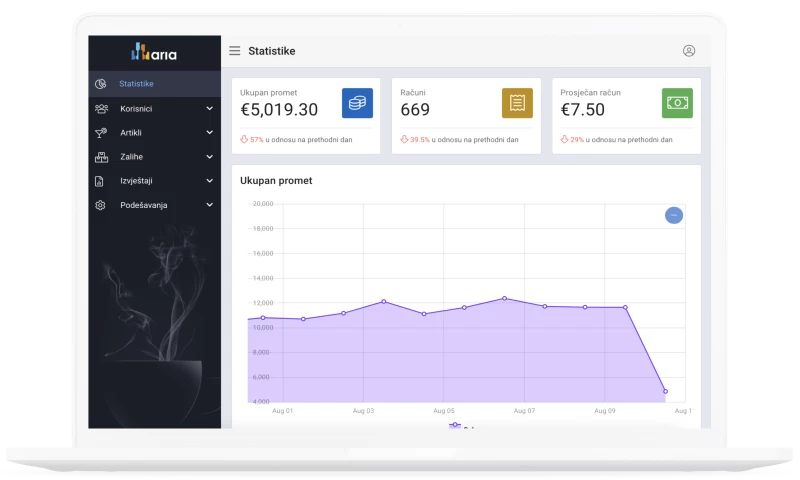This screenshot has width=800, height=480.
Task: Click the Maria logo in sidebar
Action: [154, 52]
